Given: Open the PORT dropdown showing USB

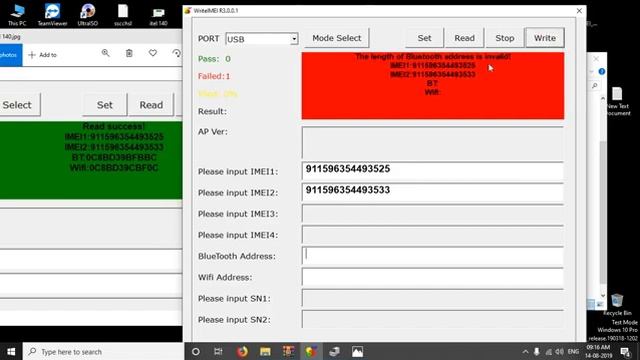Looking at the screenshot, I should pos(262,39).
